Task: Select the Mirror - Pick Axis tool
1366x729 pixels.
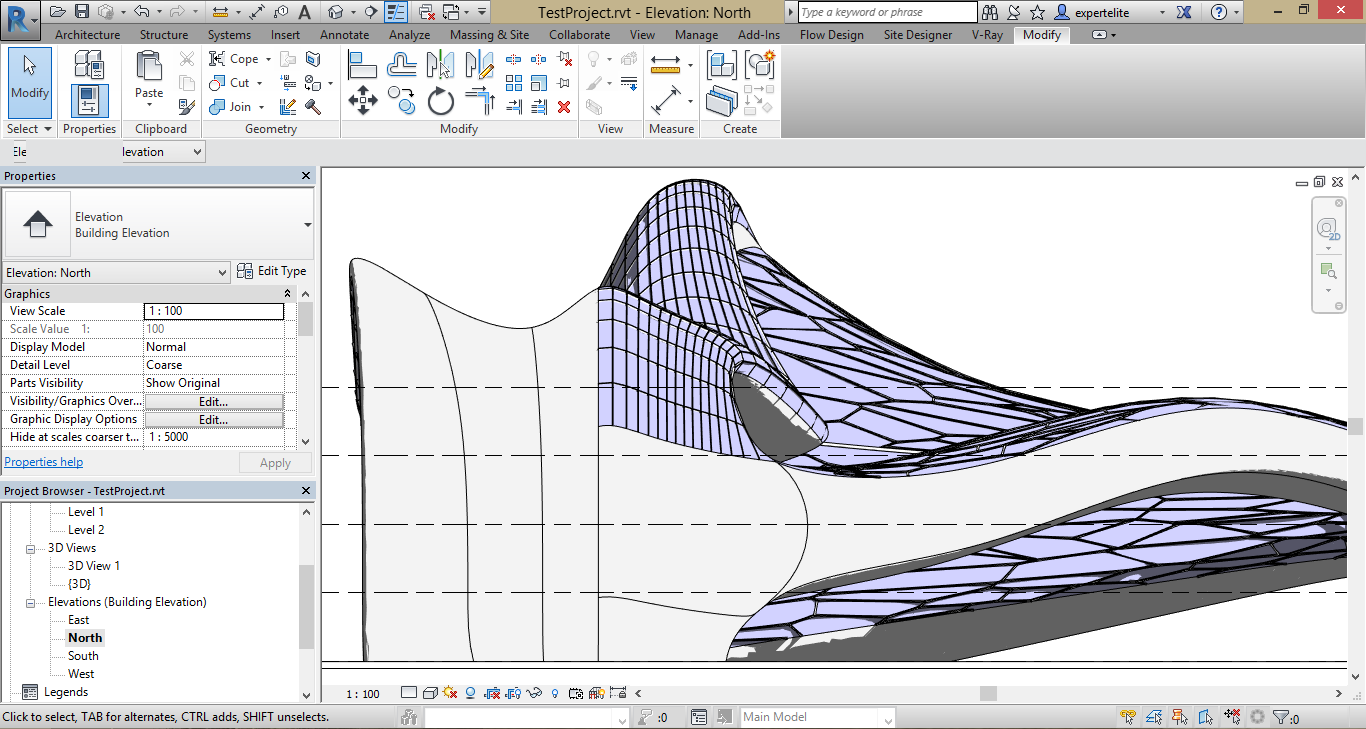Action: (x=440, y=65)
